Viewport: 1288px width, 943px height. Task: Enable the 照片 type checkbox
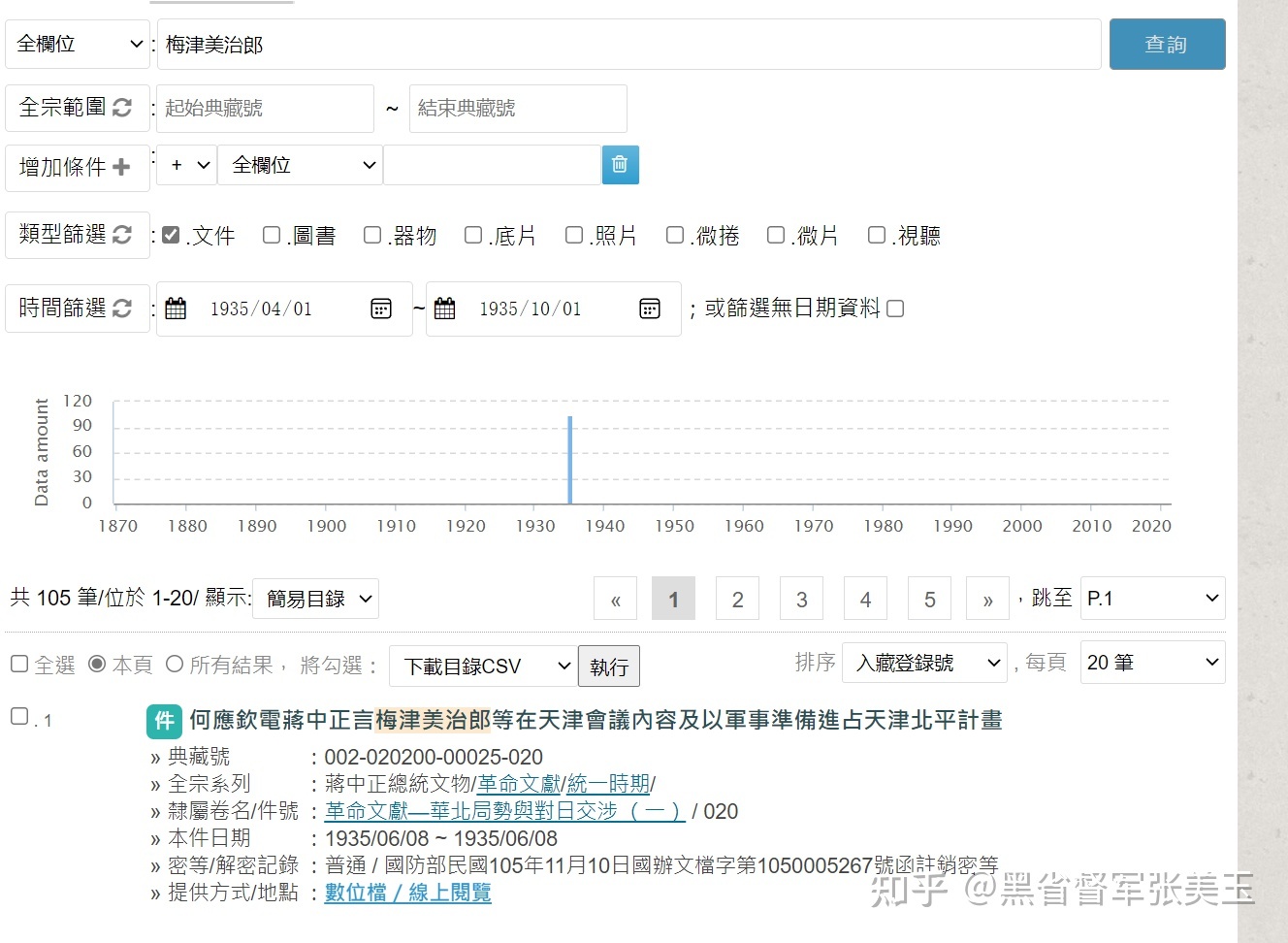click(574, 235)
